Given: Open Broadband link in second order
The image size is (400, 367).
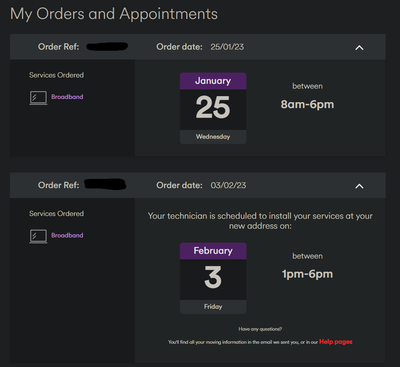Looking at the screenshot, I should coord(67,235).
